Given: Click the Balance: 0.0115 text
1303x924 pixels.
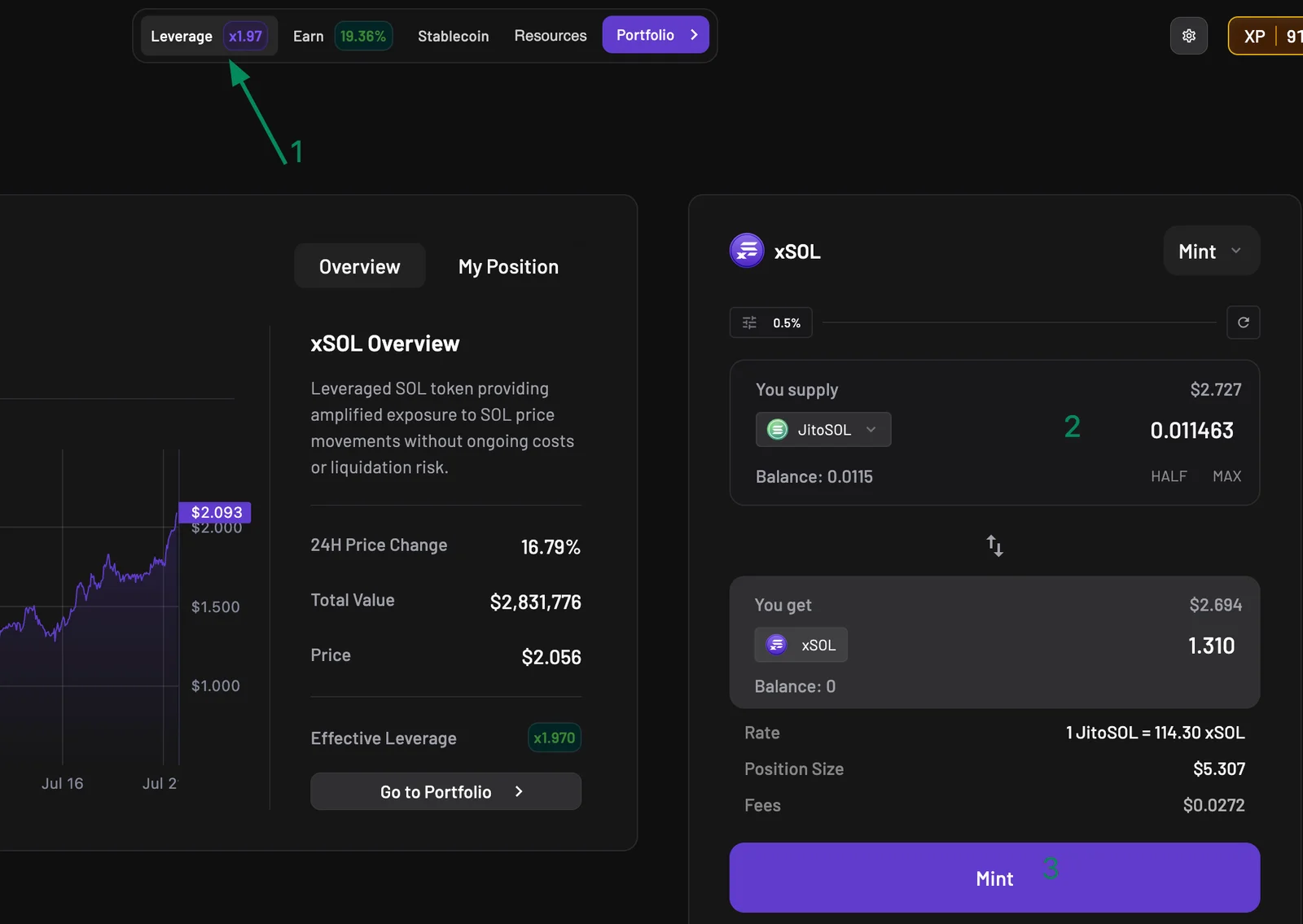Looking at the screenshot, I should [x=814, y=476].
